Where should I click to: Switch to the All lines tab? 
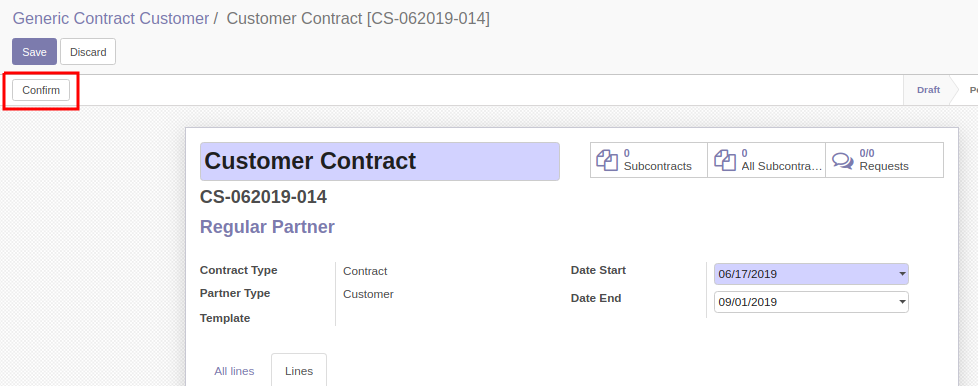pyautogui.click(x=235, y=371)
